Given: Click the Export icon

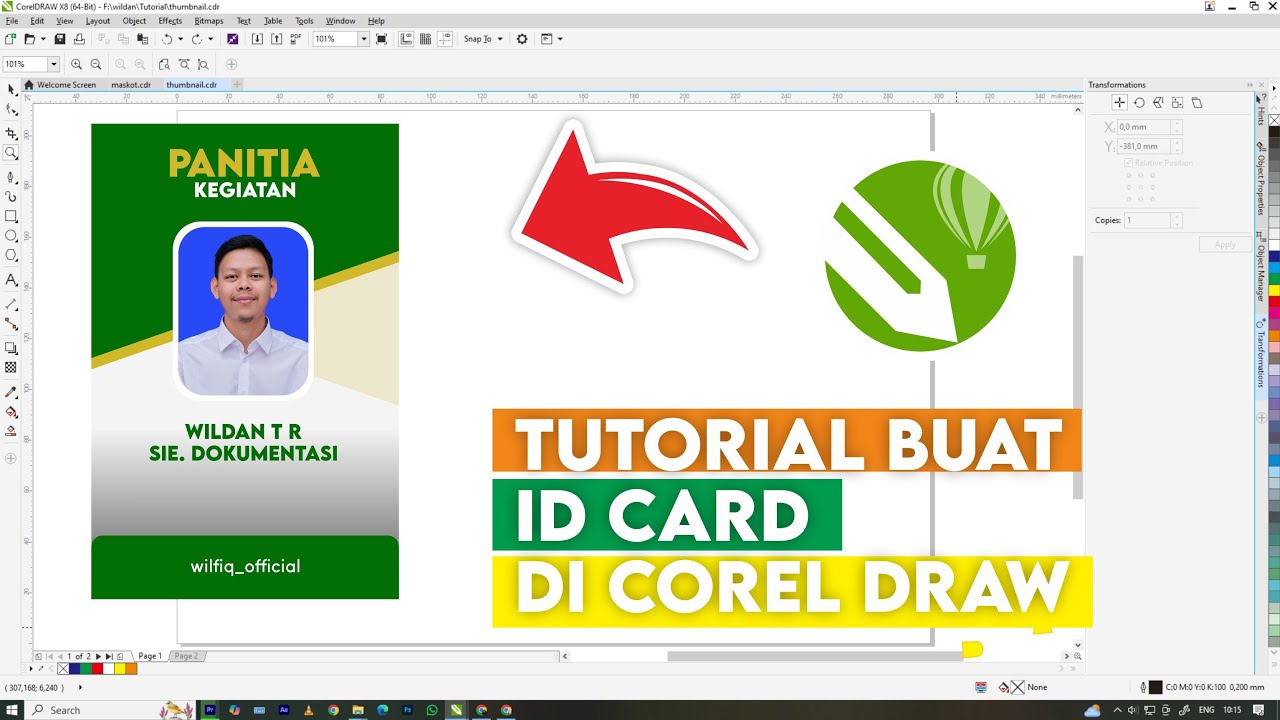Looking at the screenshot, I should tap(277, 39).
